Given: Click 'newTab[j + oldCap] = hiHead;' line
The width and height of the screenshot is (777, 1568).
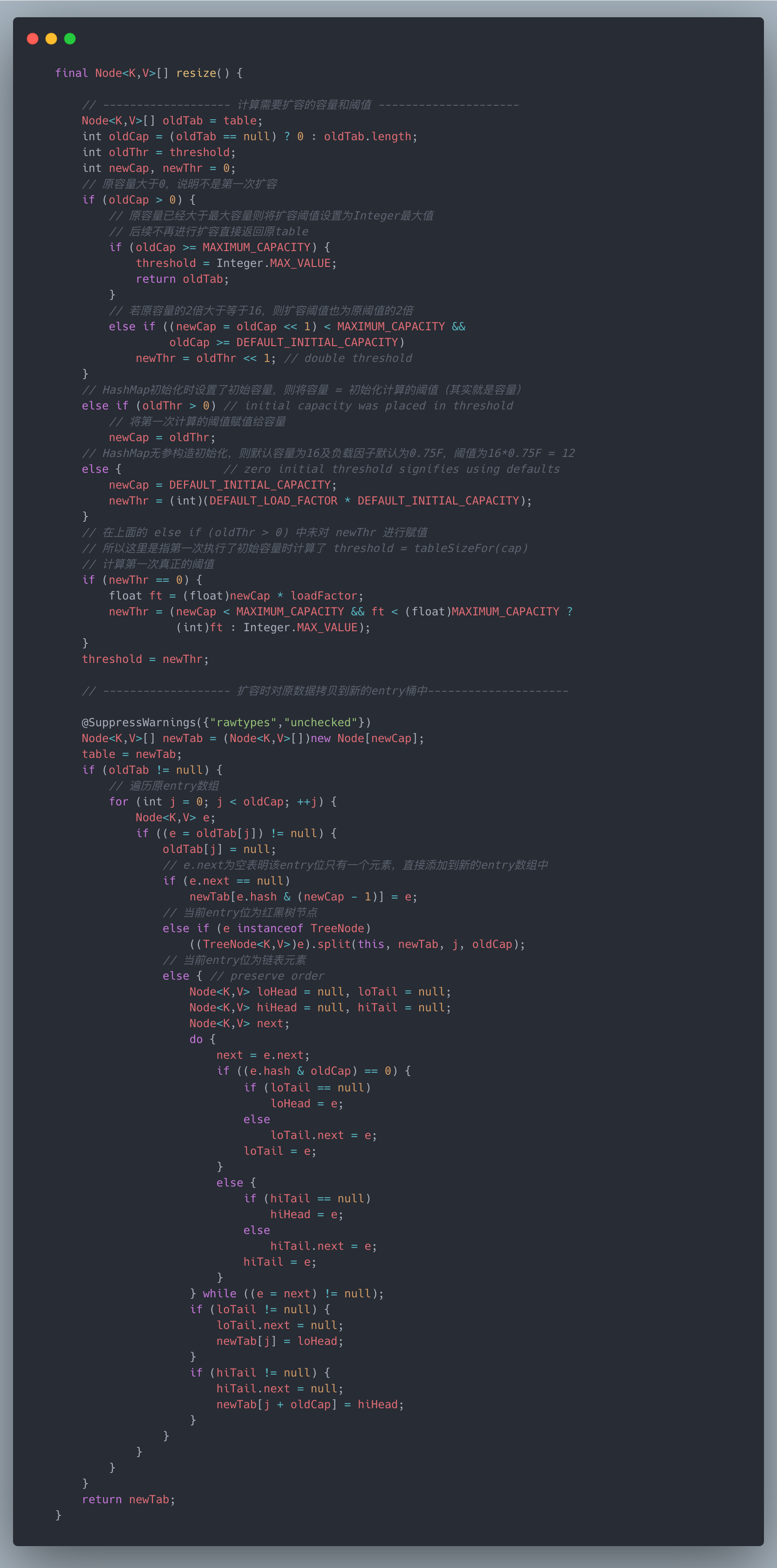Looking at the screenshot, I should (x=310, y=1404).
